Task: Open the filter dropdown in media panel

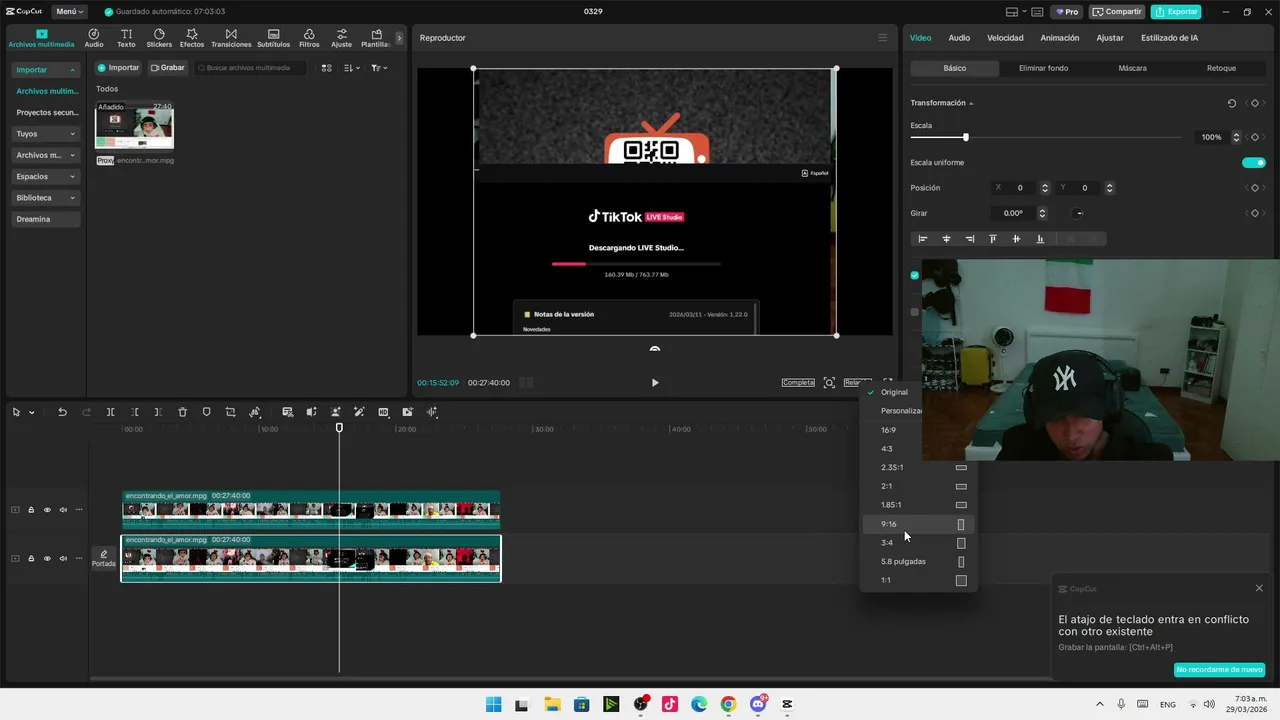Action: pyautogui.click(x=379, y=68)
